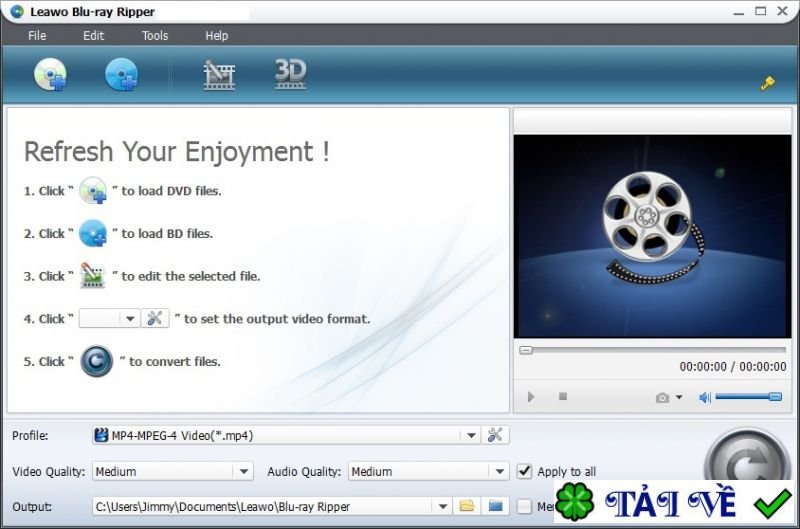
Task: Close the Leawo Blu-ray Ripper window
Action: (782, 11)
